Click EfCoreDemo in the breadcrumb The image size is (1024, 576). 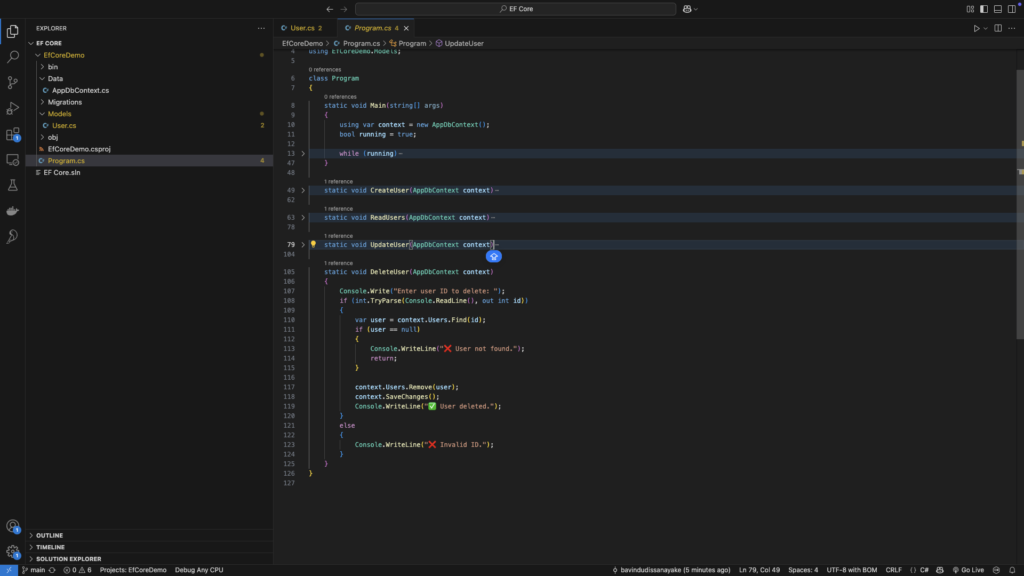(x=302, y=44)
